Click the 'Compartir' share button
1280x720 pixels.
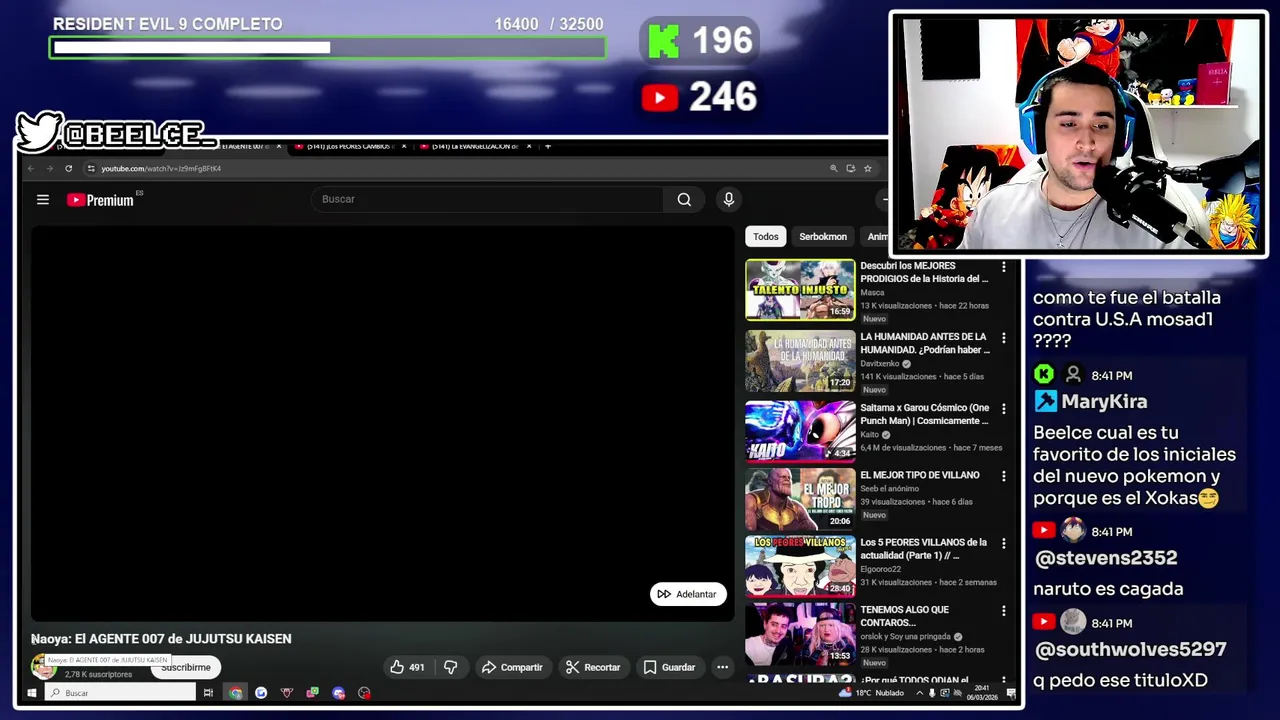click(x=512, y=667)
